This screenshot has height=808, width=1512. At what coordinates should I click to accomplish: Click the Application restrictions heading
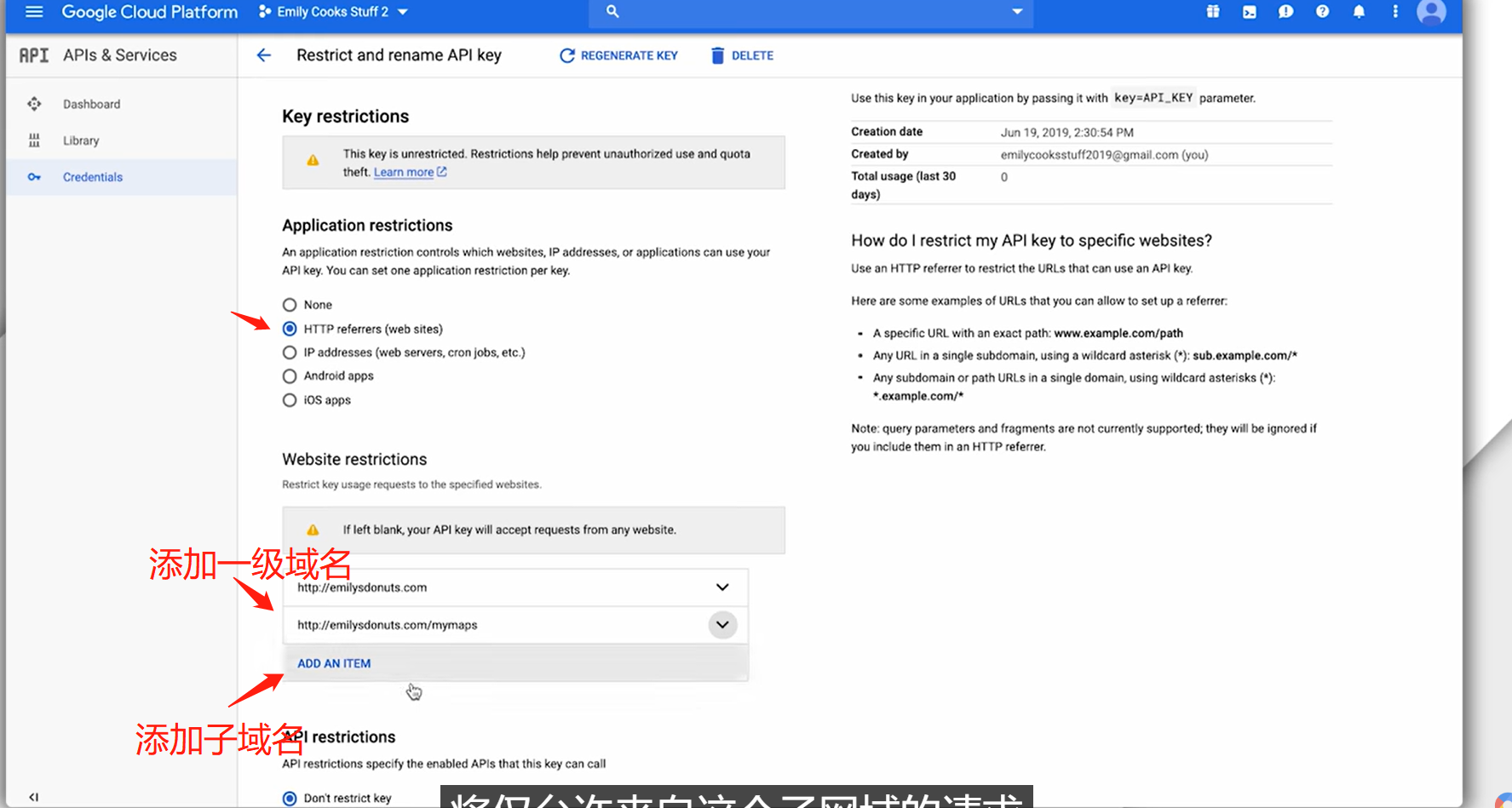(367, 226)
